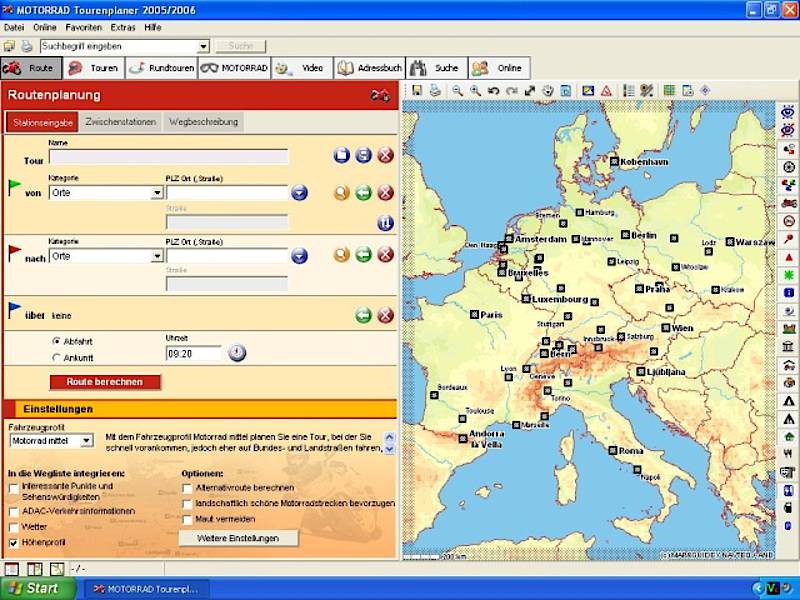Uncheck the Höhenprofil checkbox
Image resolution: width=800 pixels, height=600 pixels.
click(14, 543)
